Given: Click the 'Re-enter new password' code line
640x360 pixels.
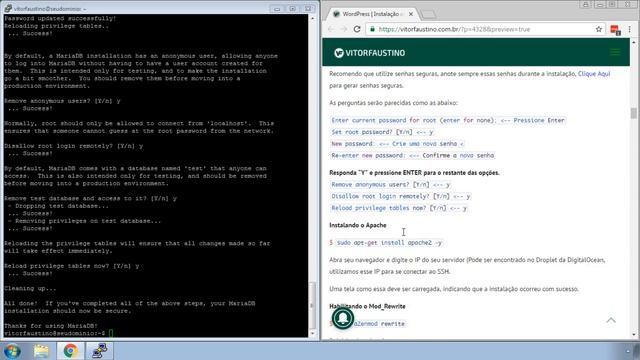Looking at the screenshot, I should (x=413, y=156).
